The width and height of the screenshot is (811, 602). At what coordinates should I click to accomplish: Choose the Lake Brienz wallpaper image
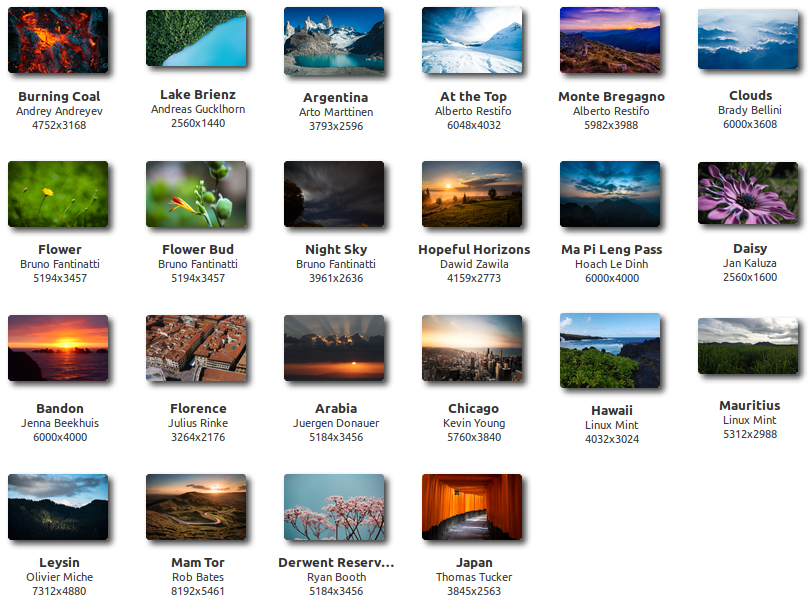tap(196, 39)
